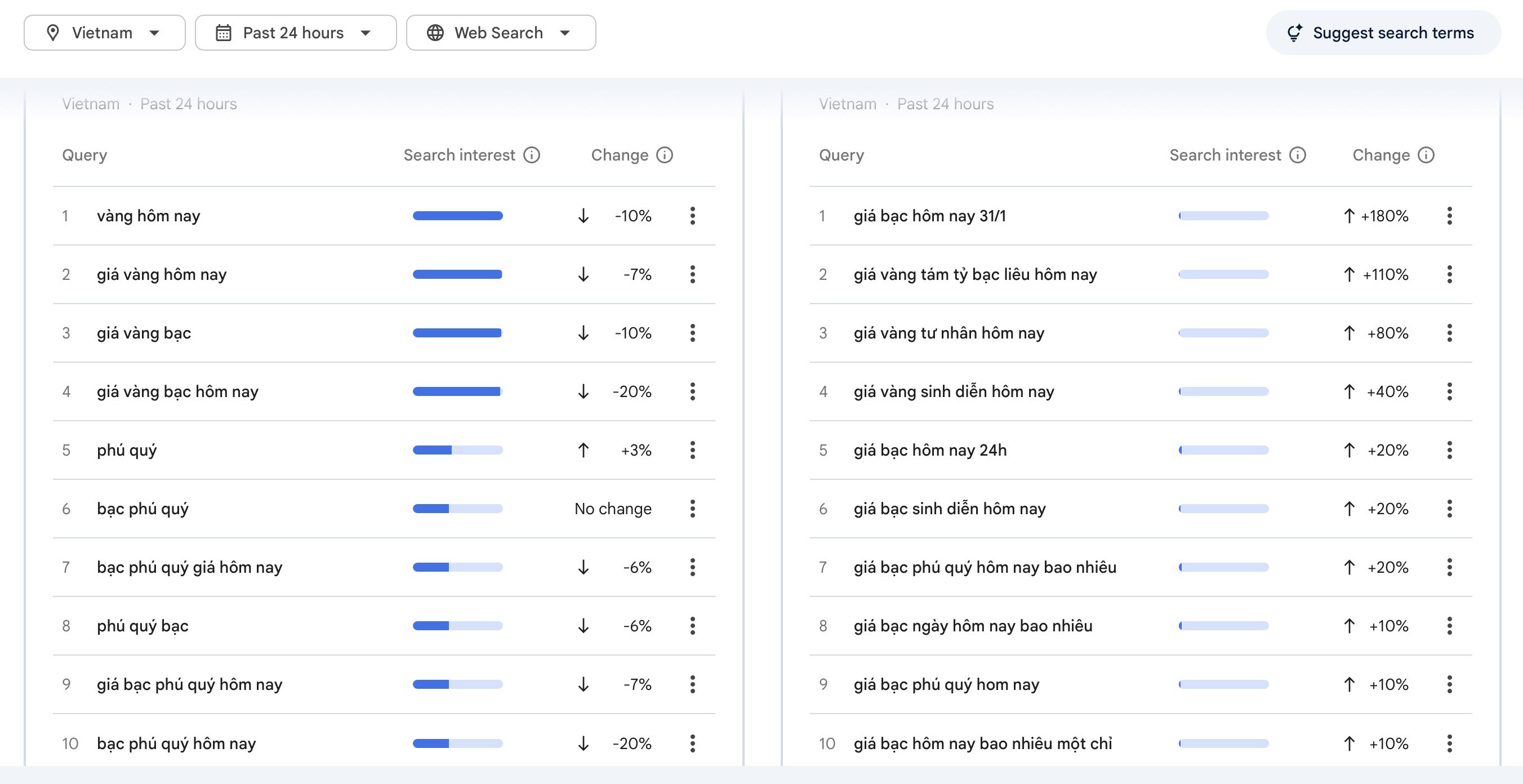1523x784 pixels.
Task: Open the three-dot menu for phú quý
Action: [692, 450]
